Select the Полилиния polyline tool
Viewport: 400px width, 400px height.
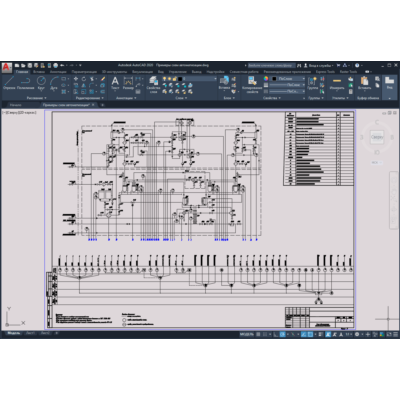pyautogui.click(x=25, y=83)
